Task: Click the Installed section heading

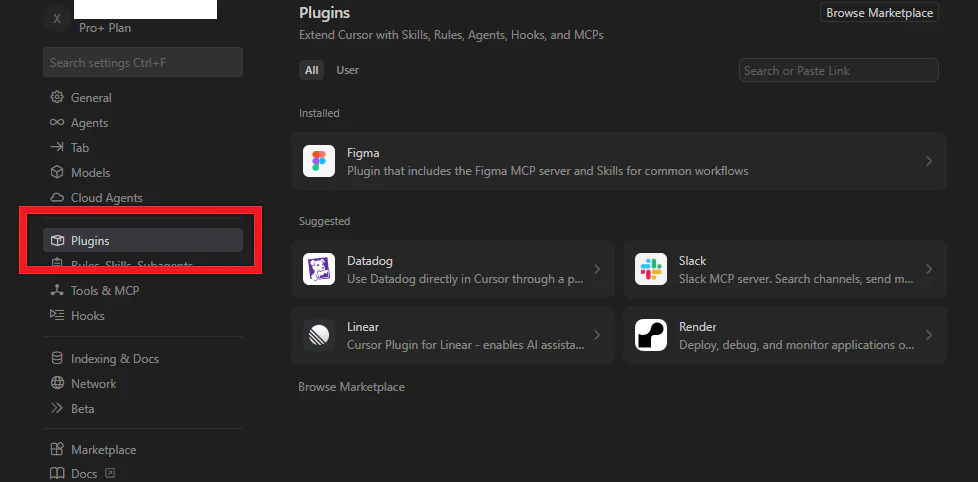Action: (319, 113)
